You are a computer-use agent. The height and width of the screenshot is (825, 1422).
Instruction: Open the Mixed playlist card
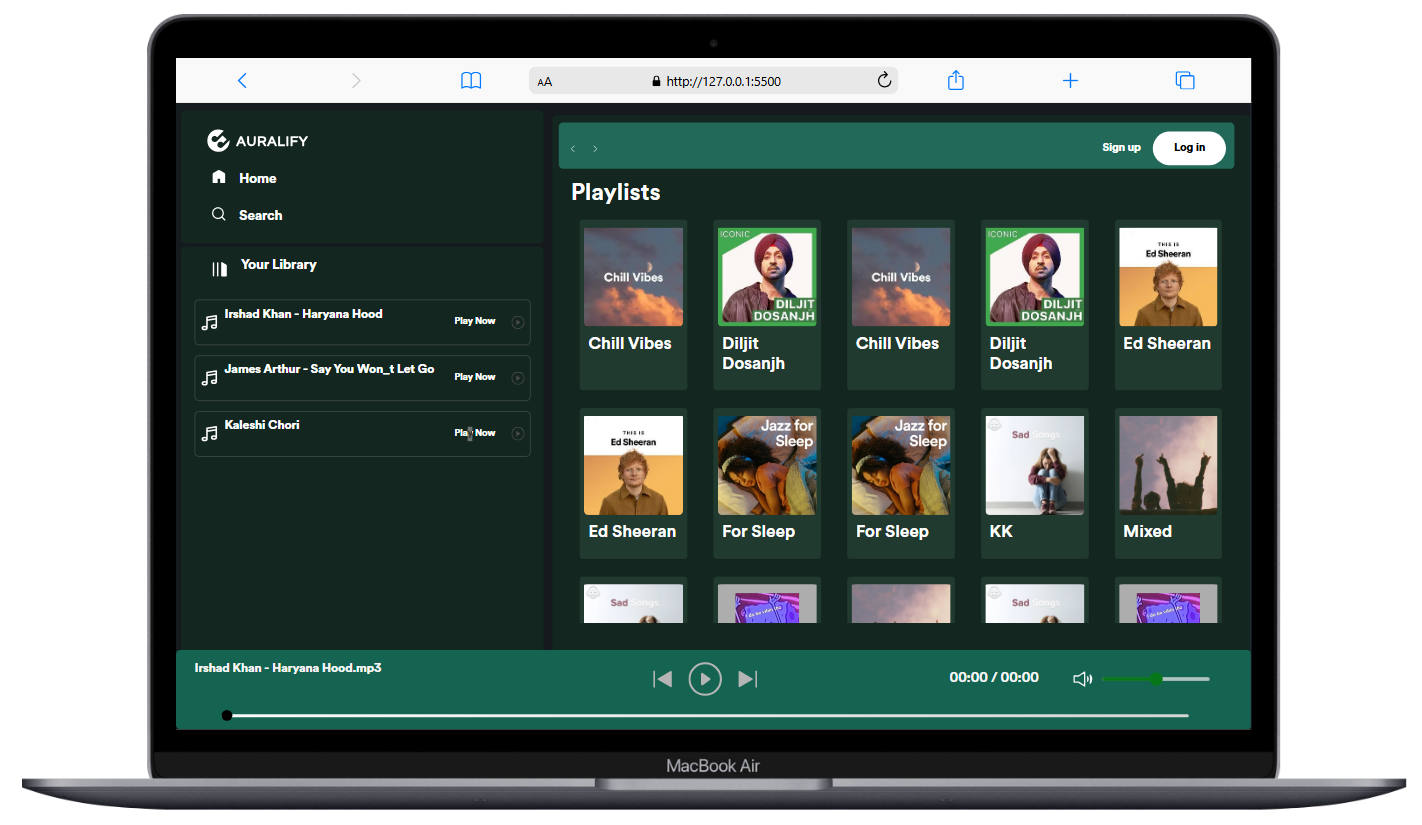[1168, 483]
